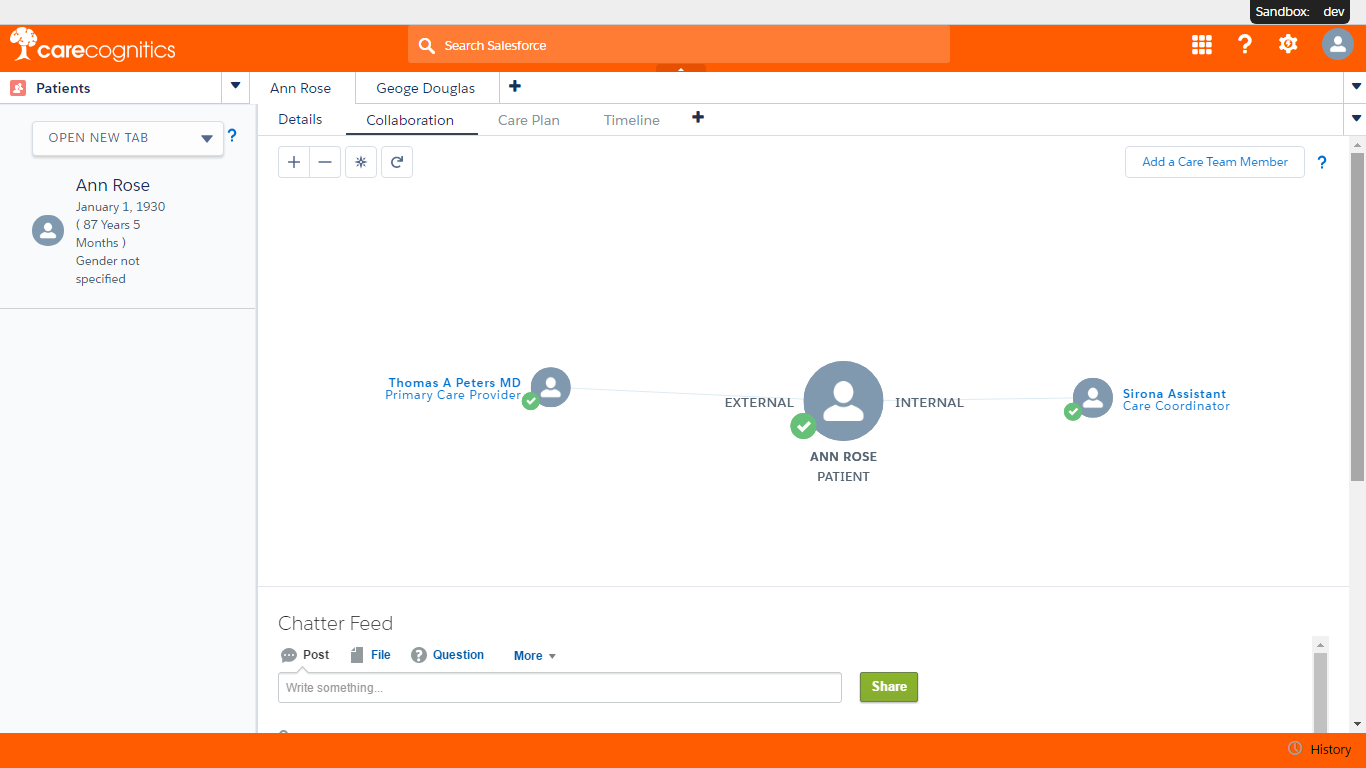Open the App Launcher grid icon
Image resolution: width=1366 pixels, height=768 pixels.
point(1202,44)
